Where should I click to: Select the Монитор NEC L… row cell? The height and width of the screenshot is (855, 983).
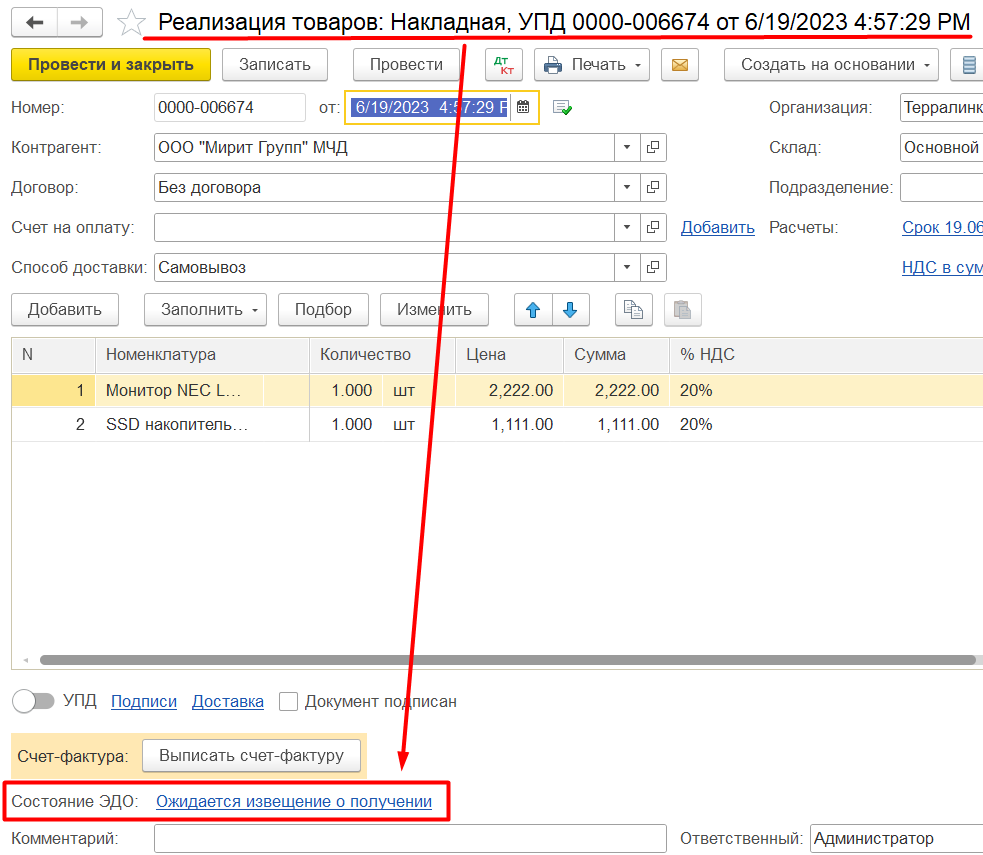[179, 391]
